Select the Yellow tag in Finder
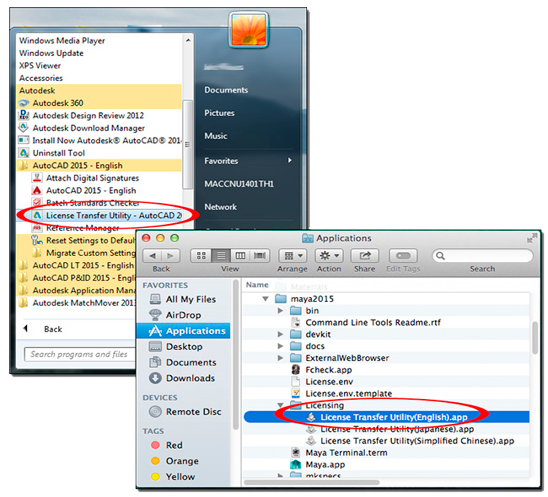This screenshot has width=548, height=497. tap(173, 477)
